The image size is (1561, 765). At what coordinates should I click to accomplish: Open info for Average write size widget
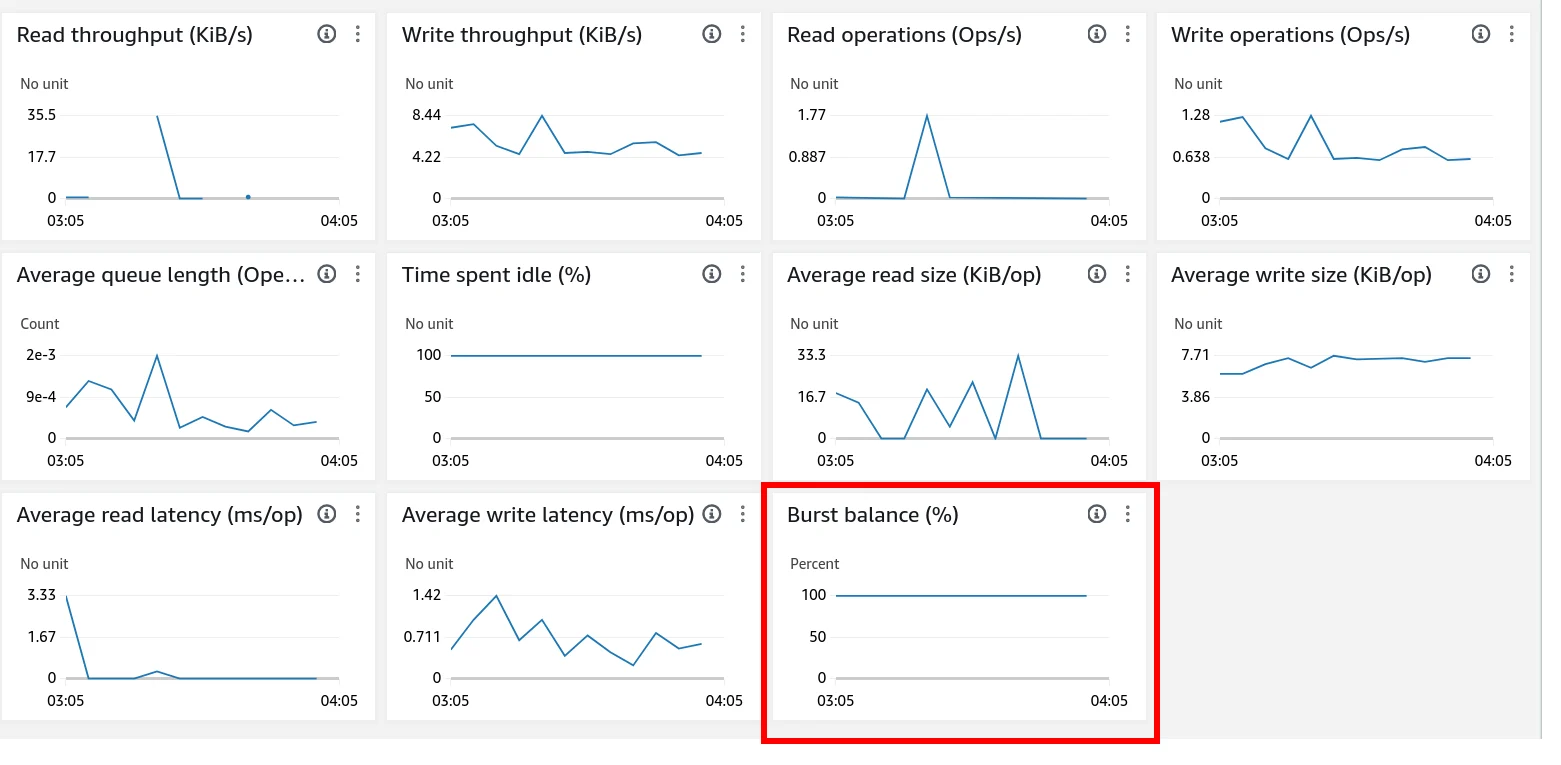coord(1481,274)
